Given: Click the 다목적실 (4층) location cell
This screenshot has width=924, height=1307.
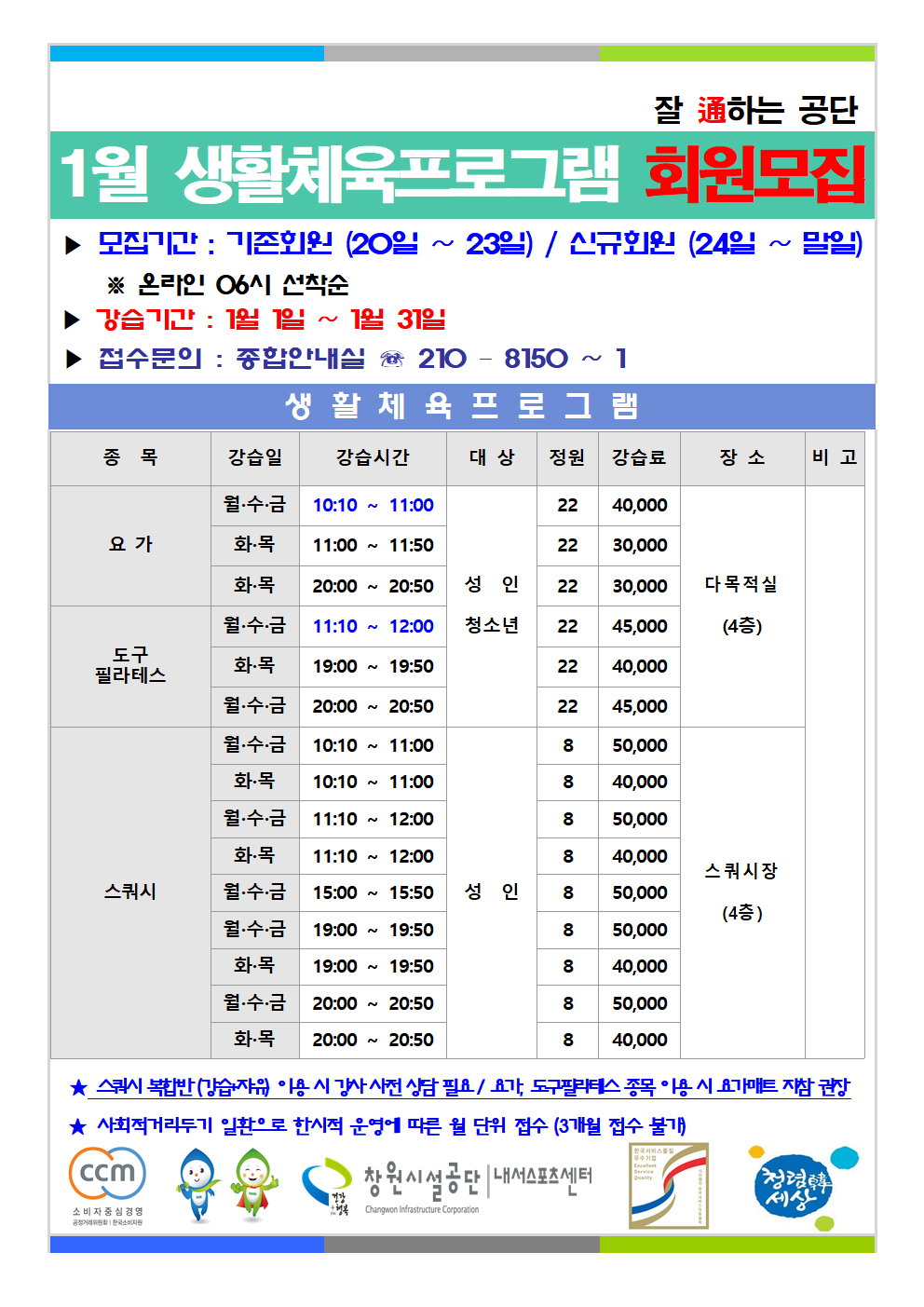Looking at the screenshot, I should [741, 605].
